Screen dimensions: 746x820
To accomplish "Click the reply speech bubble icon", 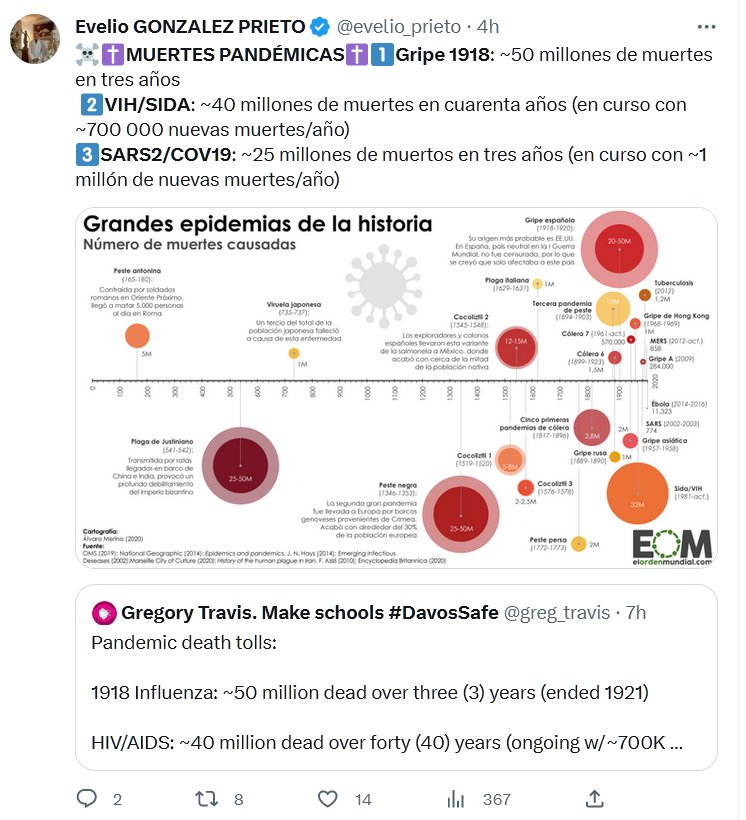I will click(x=87, y=798).
